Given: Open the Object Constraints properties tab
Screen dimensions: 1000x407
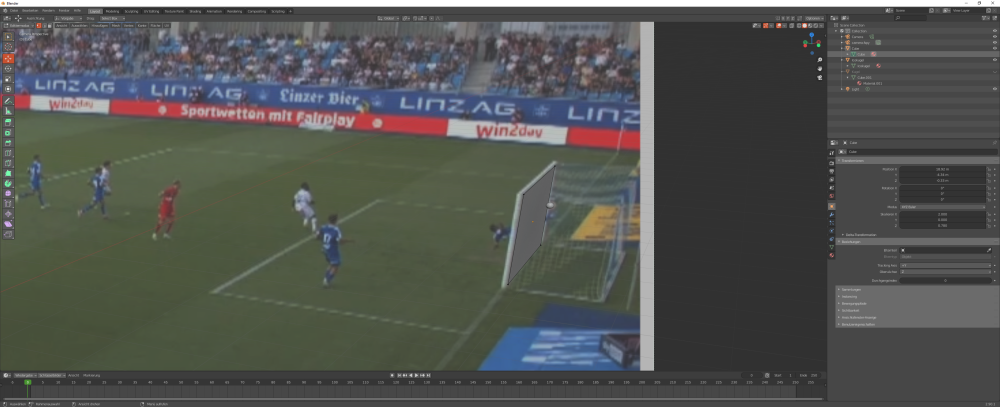Looking at the screenshot, I should tap(832, 239).
